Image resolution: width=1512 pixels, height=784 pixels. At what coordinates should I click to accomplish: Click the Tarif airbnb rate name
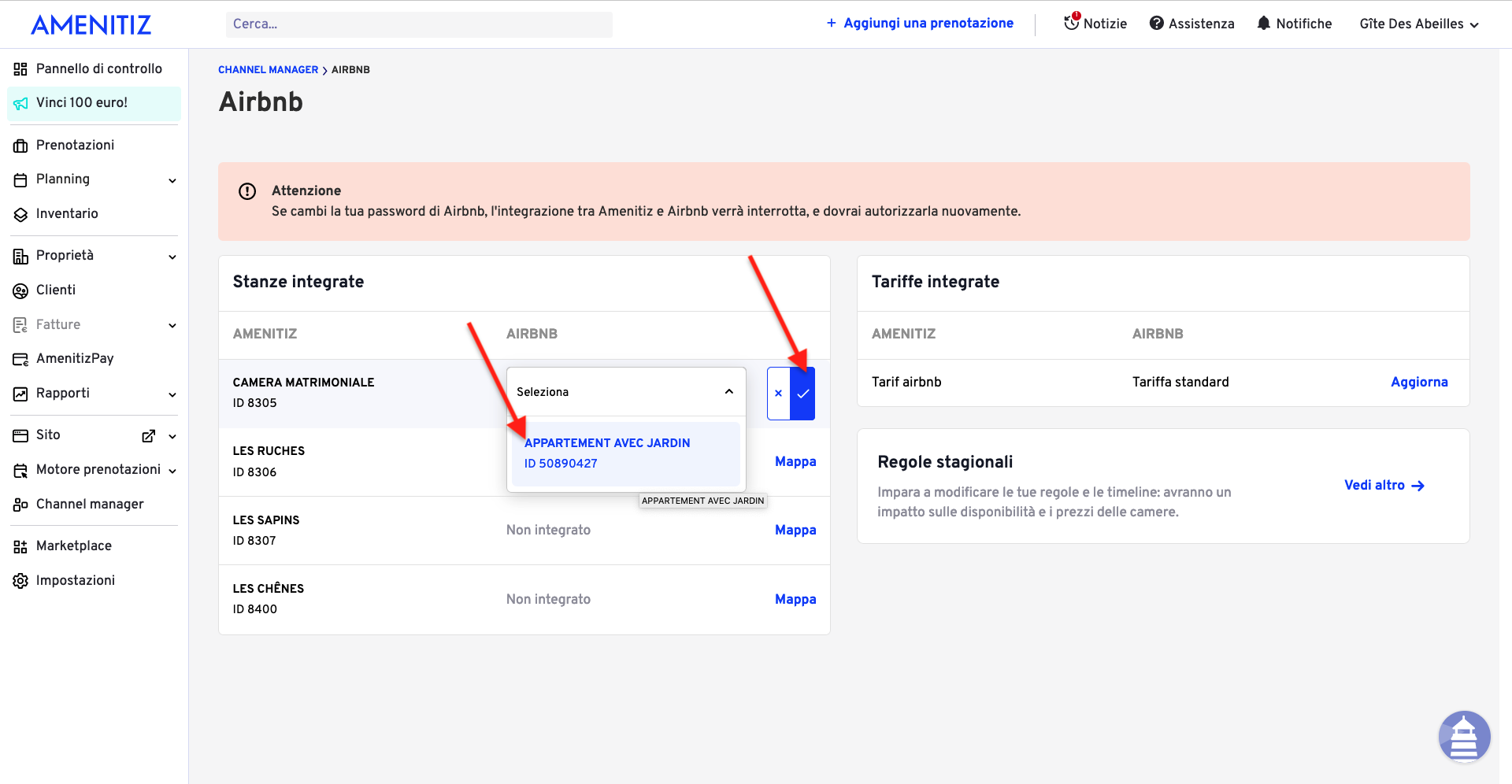pyautogui.click(x=906, y=382)
